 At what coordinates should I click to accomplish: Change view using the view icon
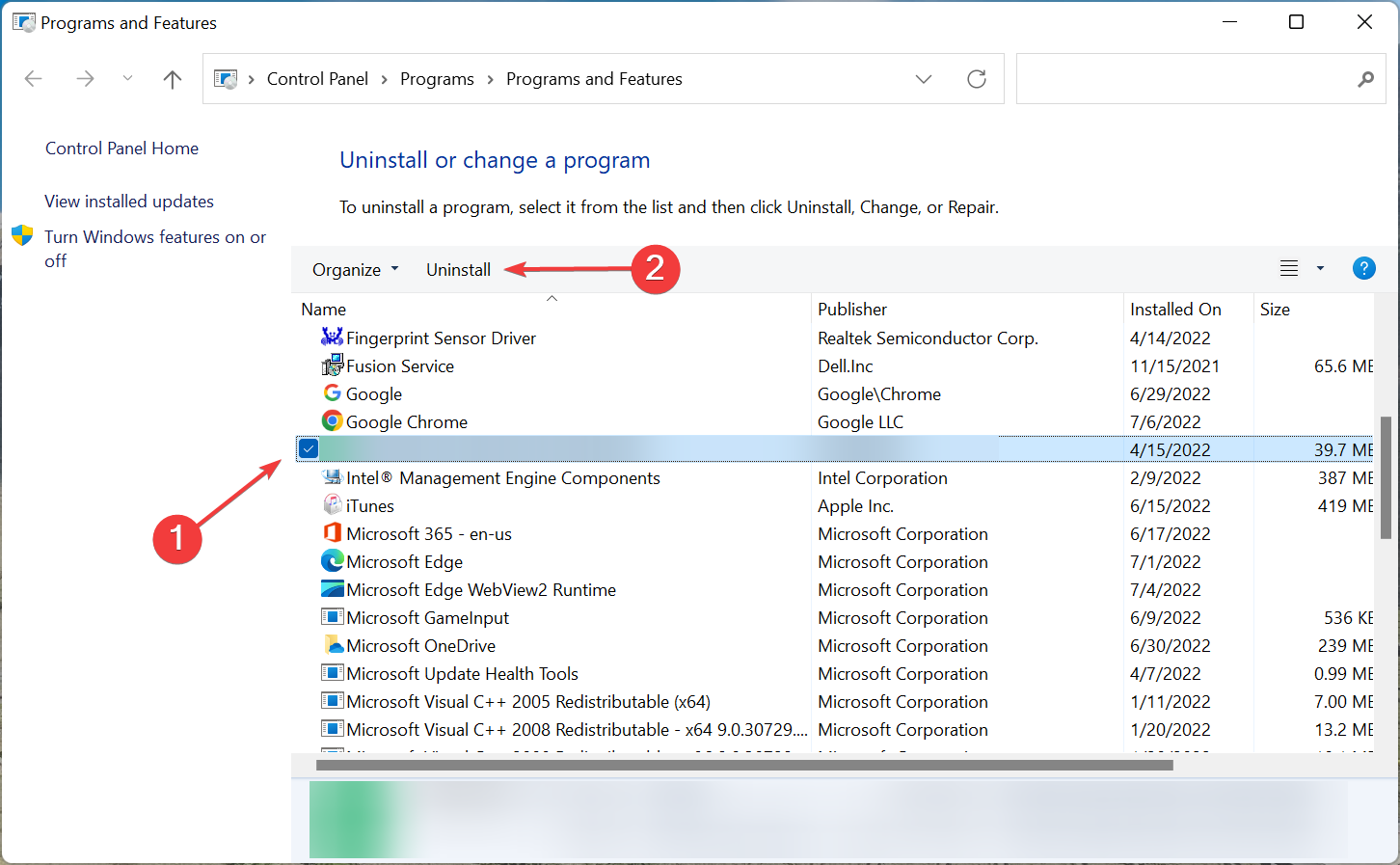pos(1289,269)
